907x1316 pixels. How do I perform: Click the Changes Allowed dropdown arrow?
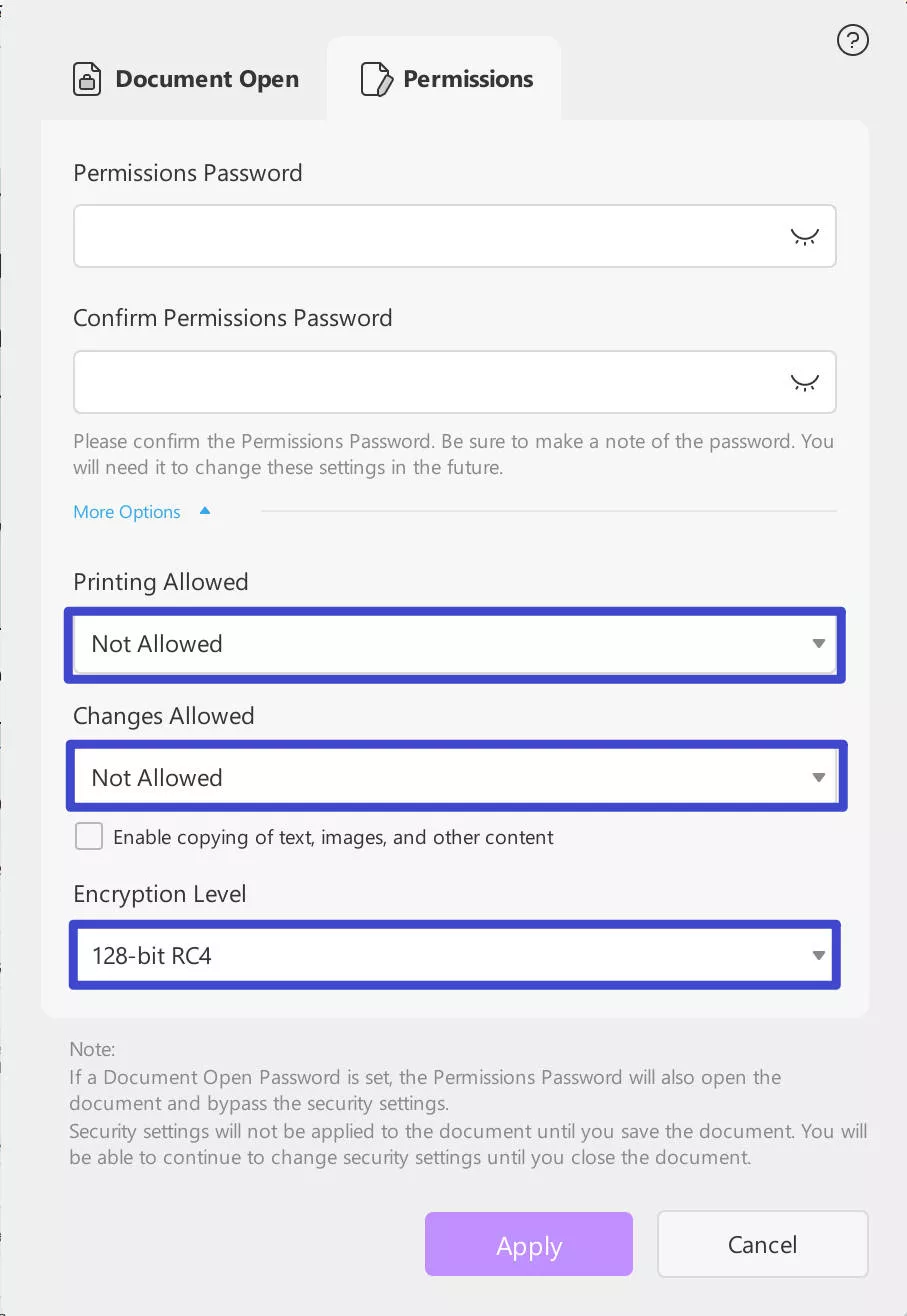coord(818,777)
